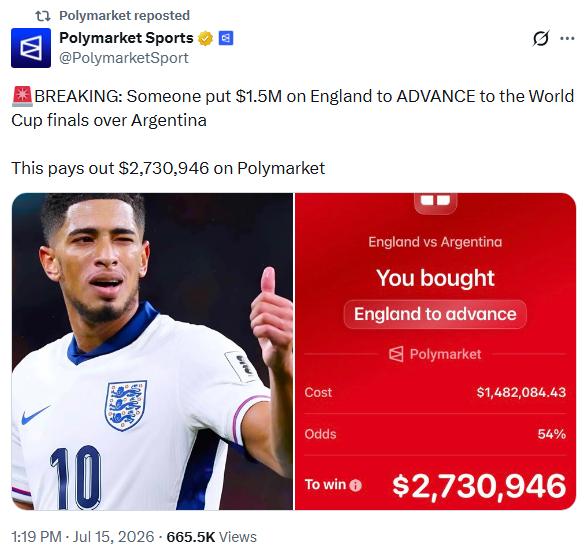Screen dimensions: 585x548
Task: Open the England player photo
Action: coord(152,351)
